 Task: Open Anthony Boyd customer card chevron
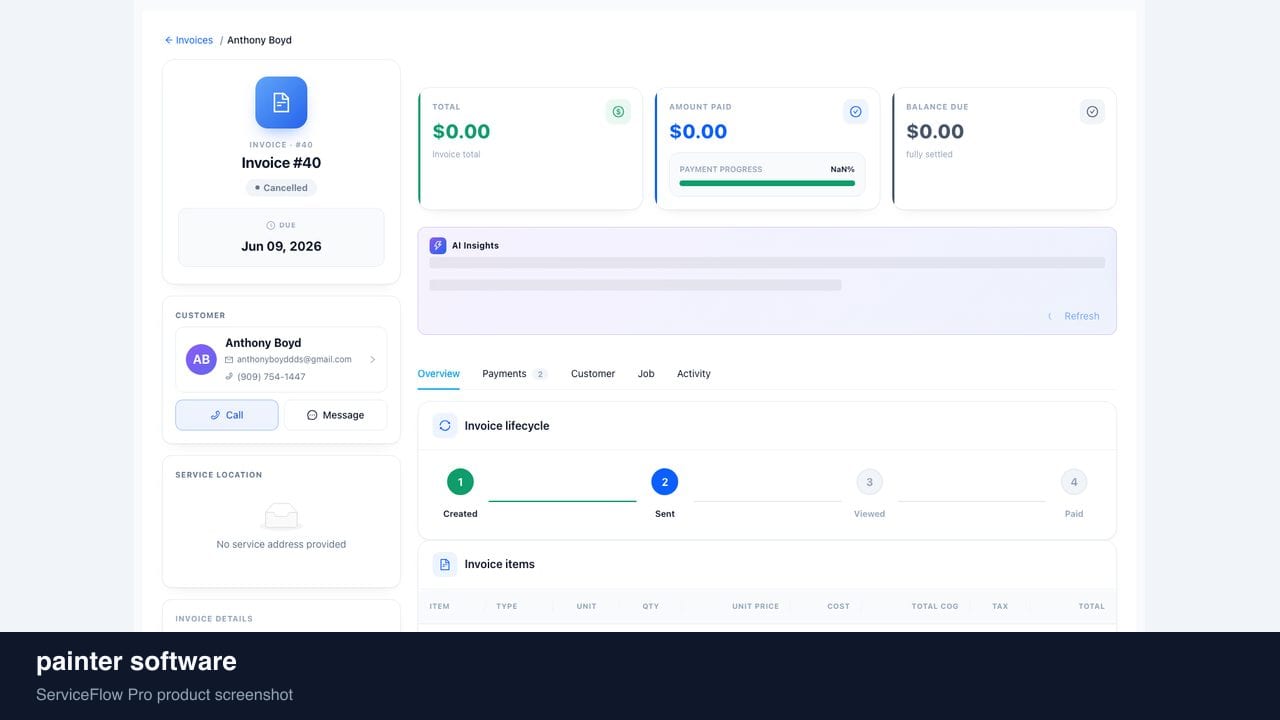pyautogui.click(x=373, y=359)
